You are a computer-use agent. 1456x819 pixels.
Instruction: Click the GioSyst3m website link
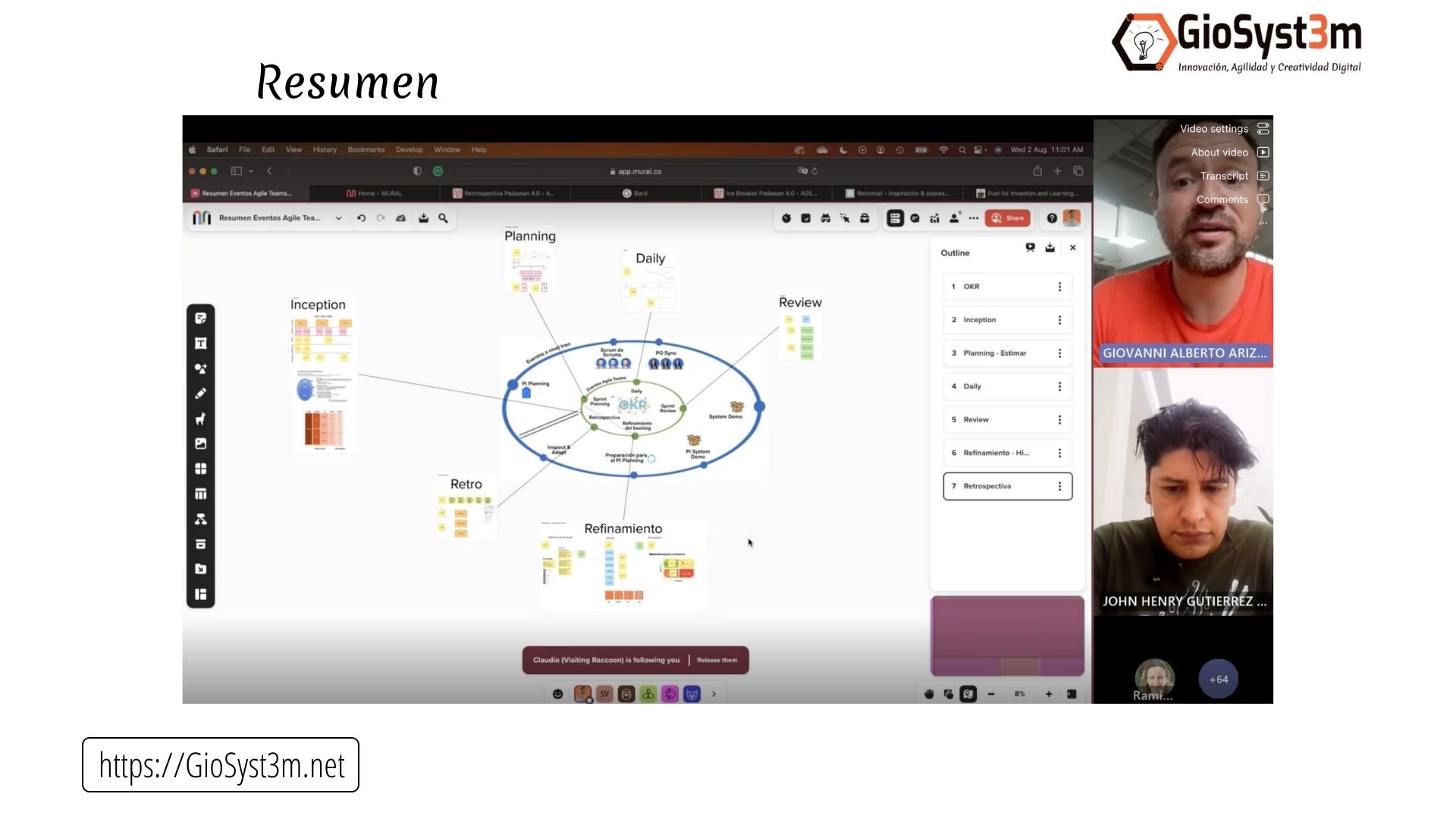(x=221, y=764)
